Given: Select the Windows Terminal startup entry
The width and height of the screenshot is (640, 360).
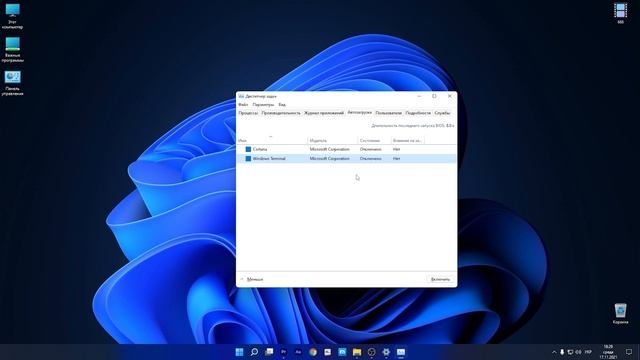Looking at the screenshot, I should [x=346, y=158].
